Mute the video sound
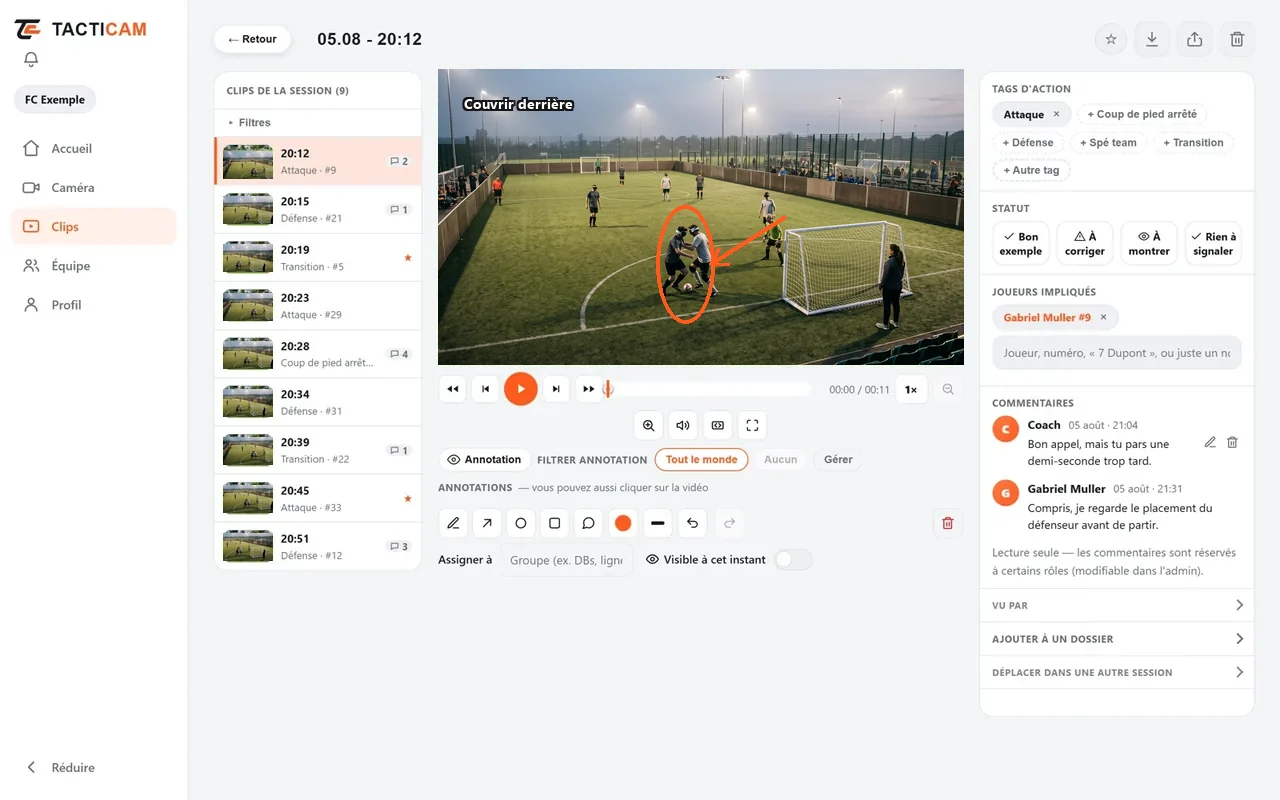This screenshot has height=800, width=1280. click(683, 425)
